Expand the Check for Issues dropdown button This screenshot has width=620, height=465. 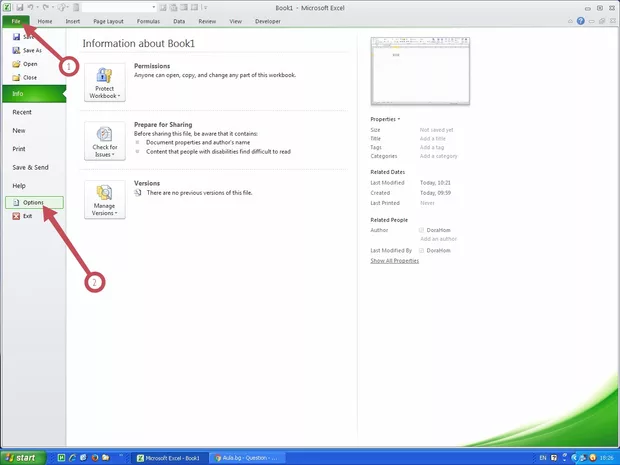point(105,141)
